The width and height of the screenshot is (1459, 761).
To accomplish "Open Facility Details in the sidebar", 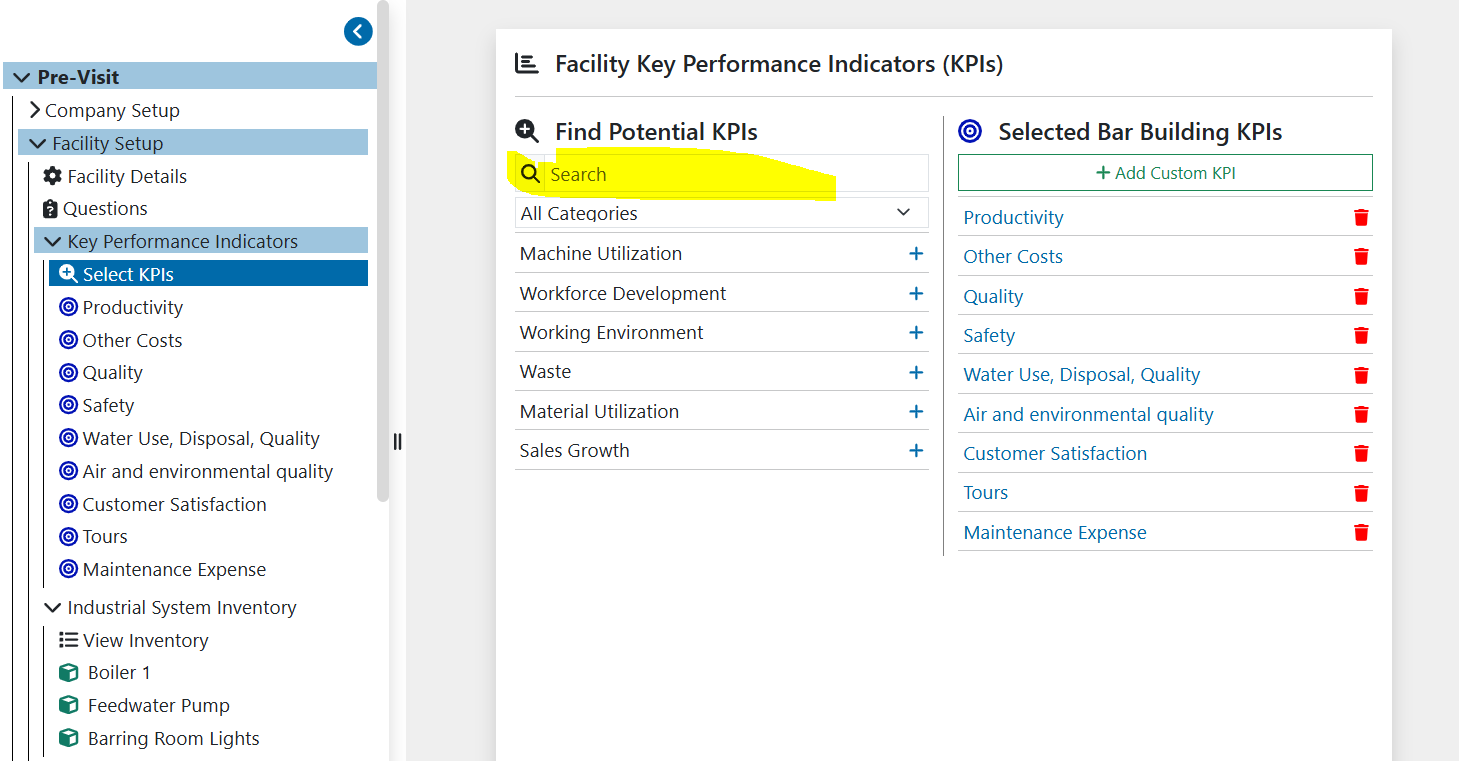I will [x=126, y=176].
